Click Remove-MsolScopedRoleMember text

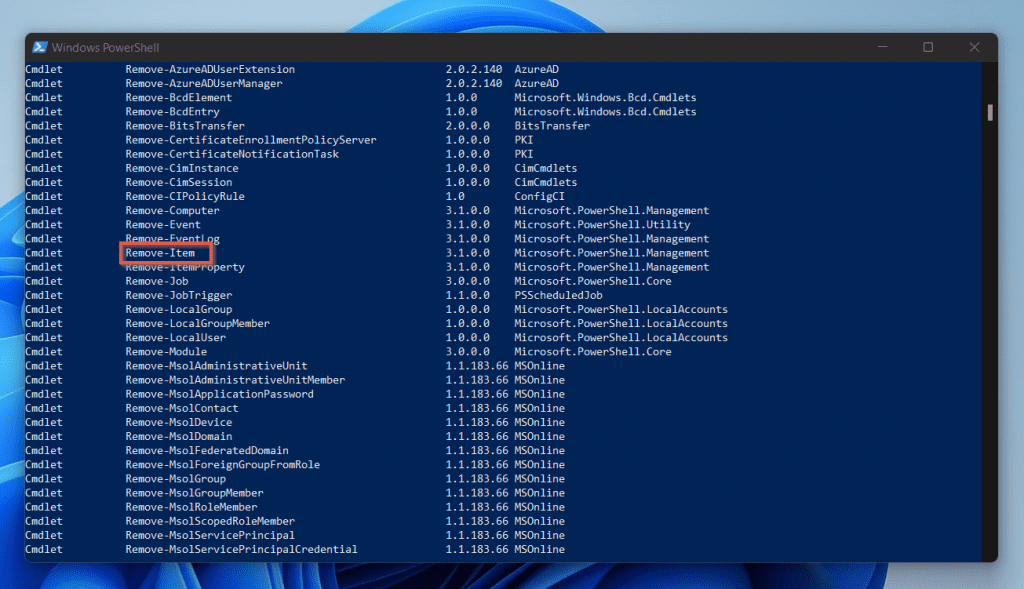tap(210, 522)
